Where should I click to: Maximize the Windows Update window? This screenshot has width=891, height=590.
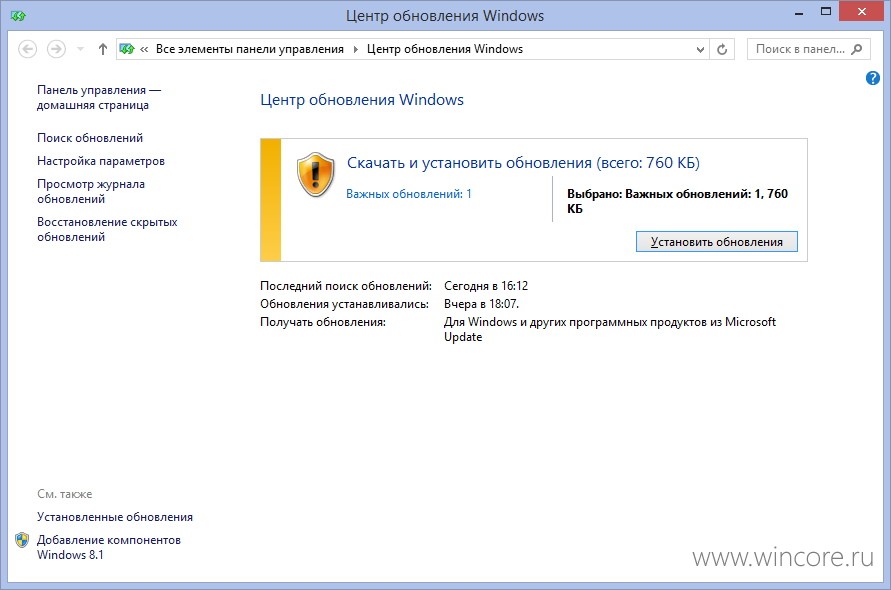[x=826, y=11]
